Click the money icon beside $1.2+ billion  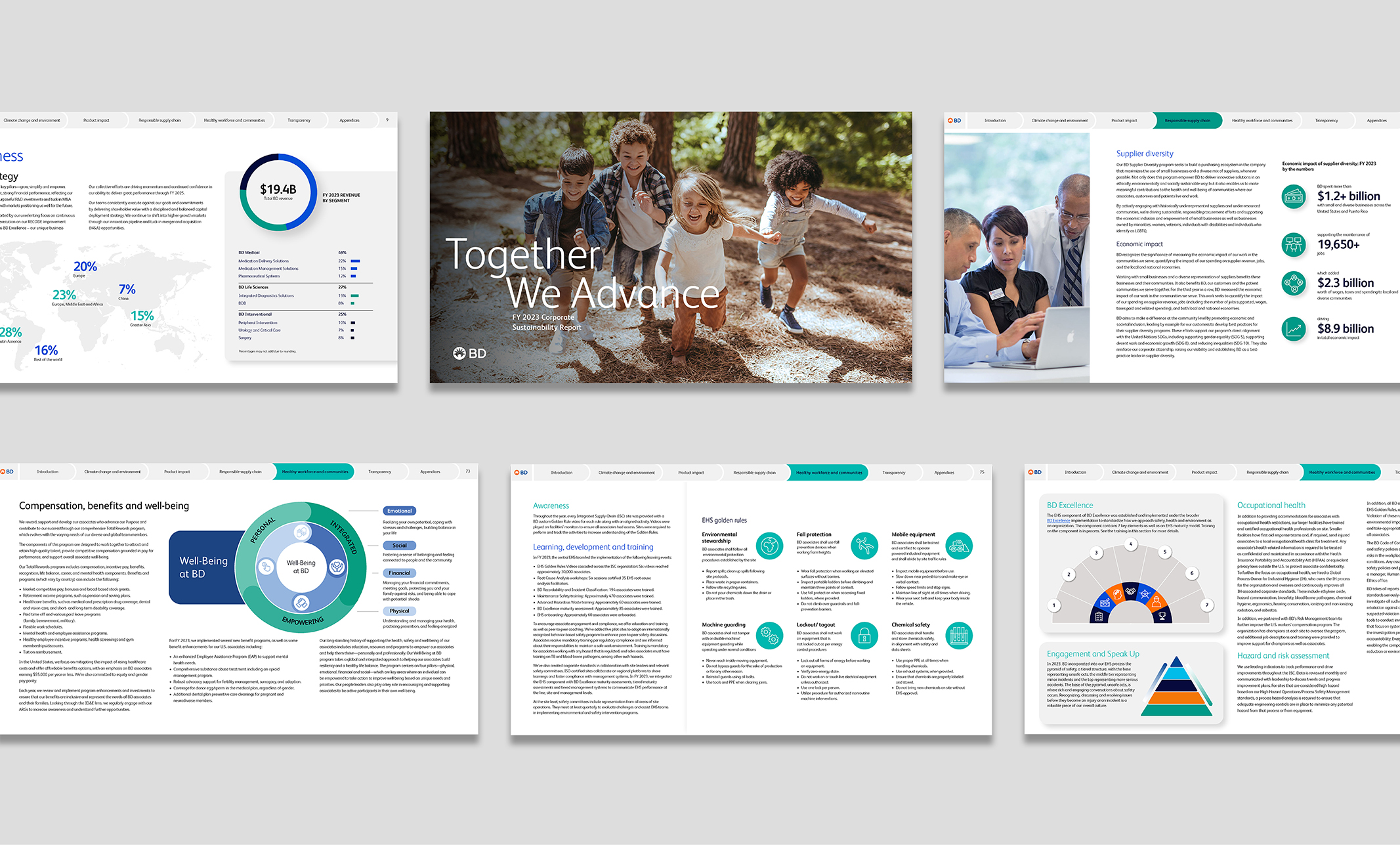(x=1294, y=196)
